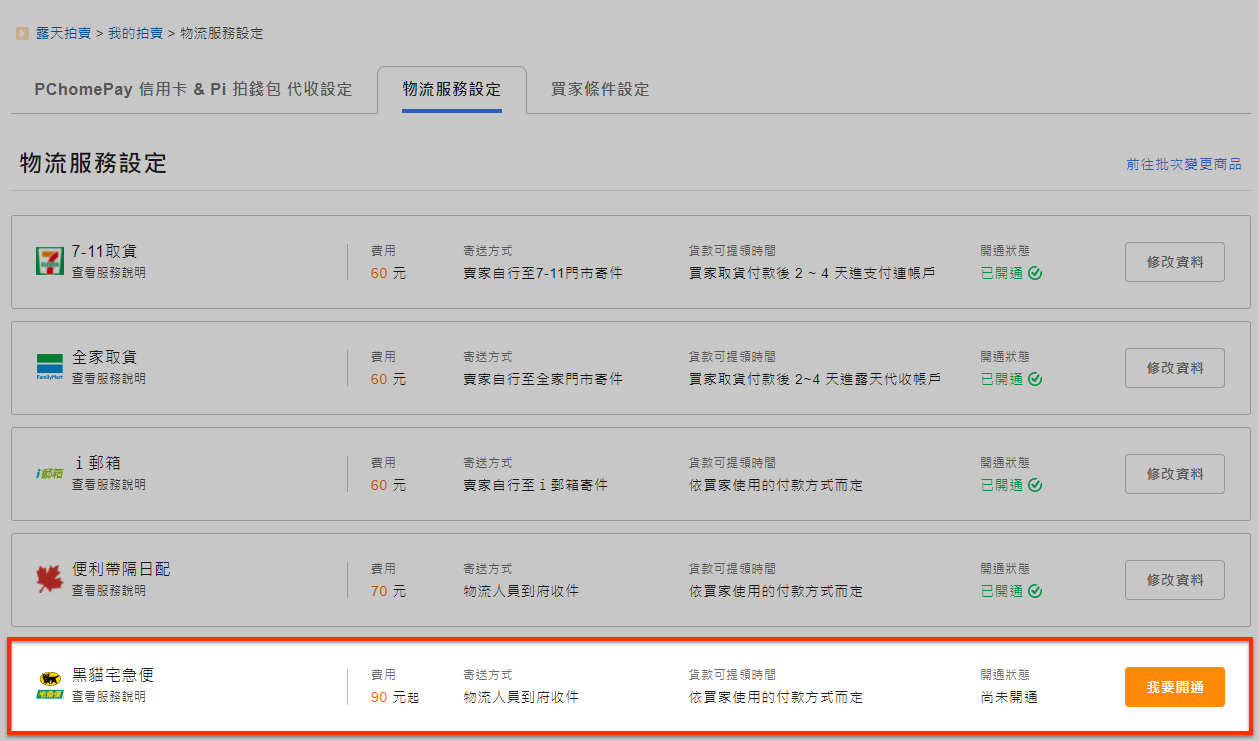Open PChomePay 信用卡 & Pi 拍錢包 tab
The height and width of the screenshot is (741, 1259).
(193, 89)
